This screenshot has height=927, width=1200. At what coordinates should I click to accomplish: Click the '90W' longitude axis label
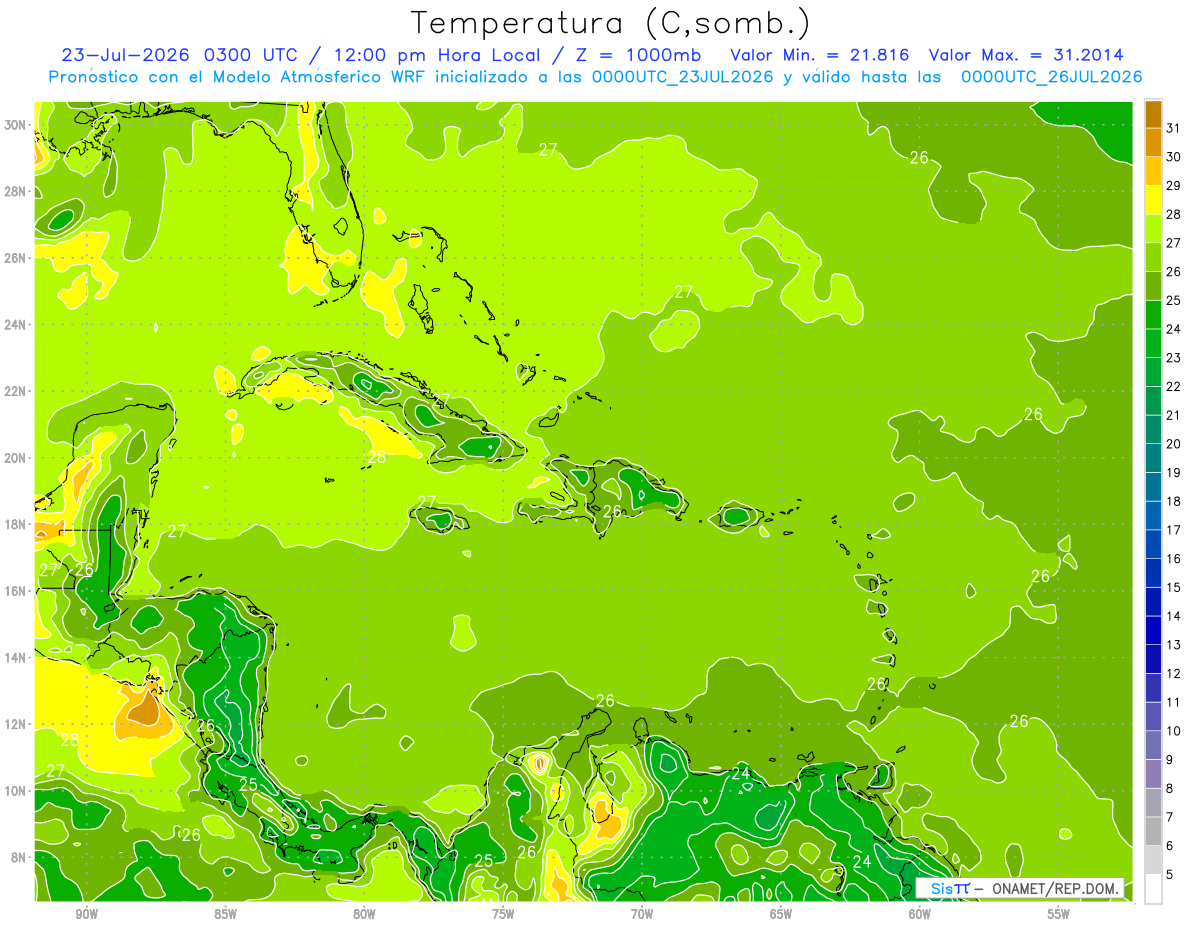point(86,914)
